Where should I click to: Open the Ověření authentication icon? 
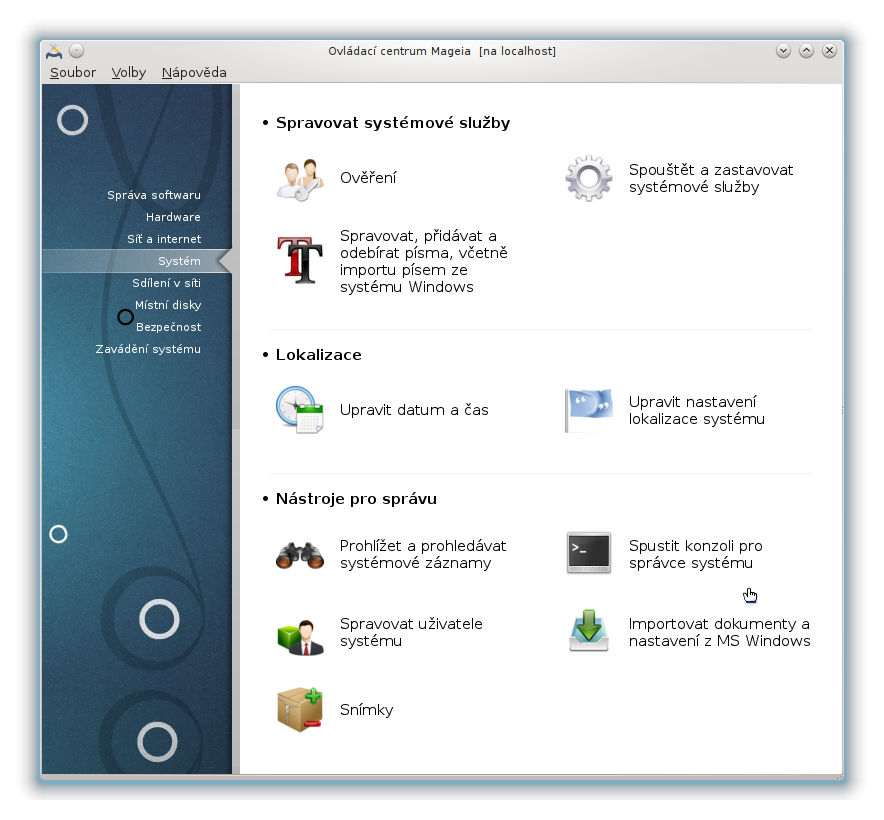coord(300,179)
